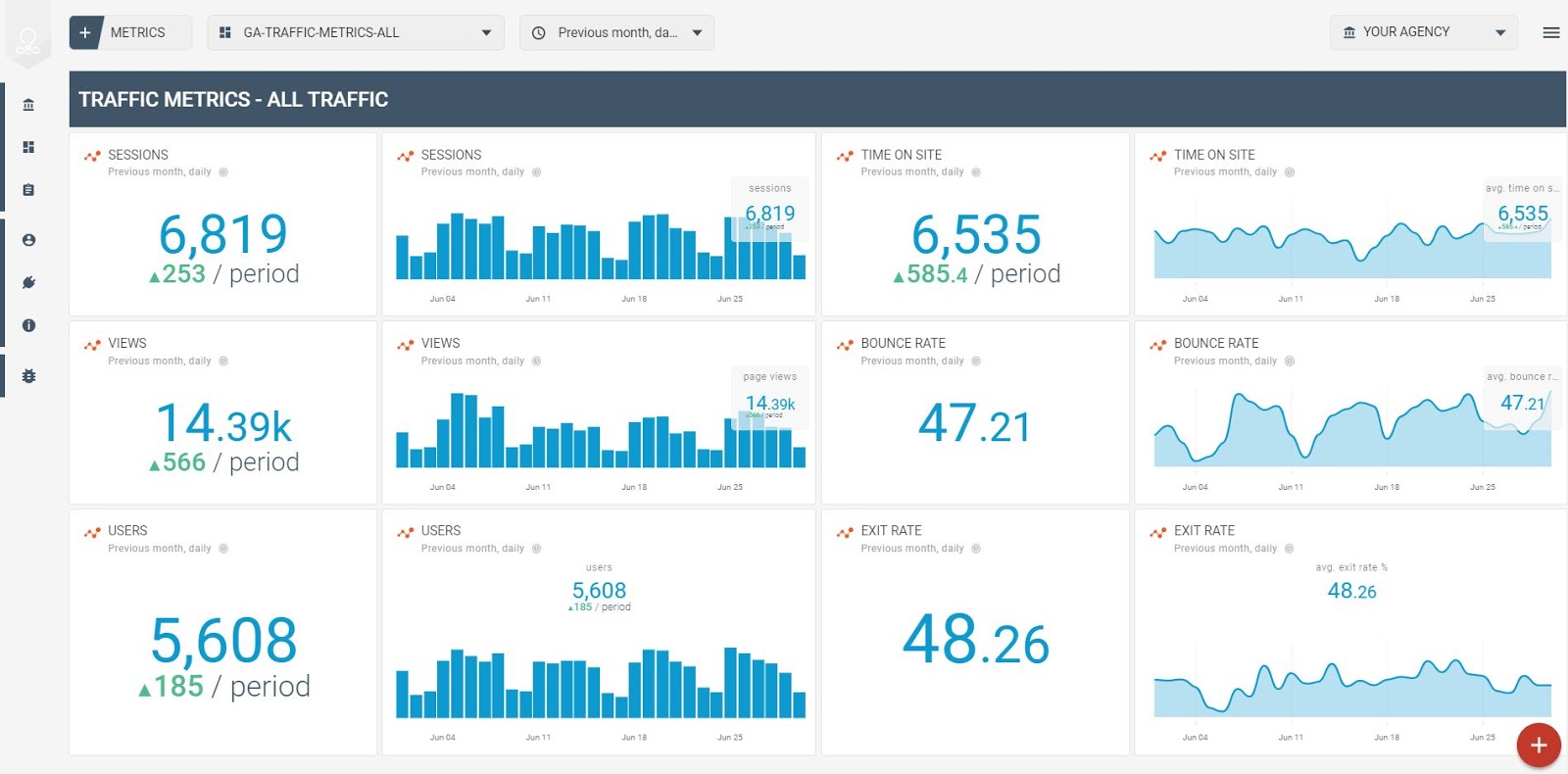Image resolution: width=1568 pixels, height=774 pixels.
Task: Open the reports clipboard icon in the sidebar
Action: pyautogui.click(x=28, y=190)
